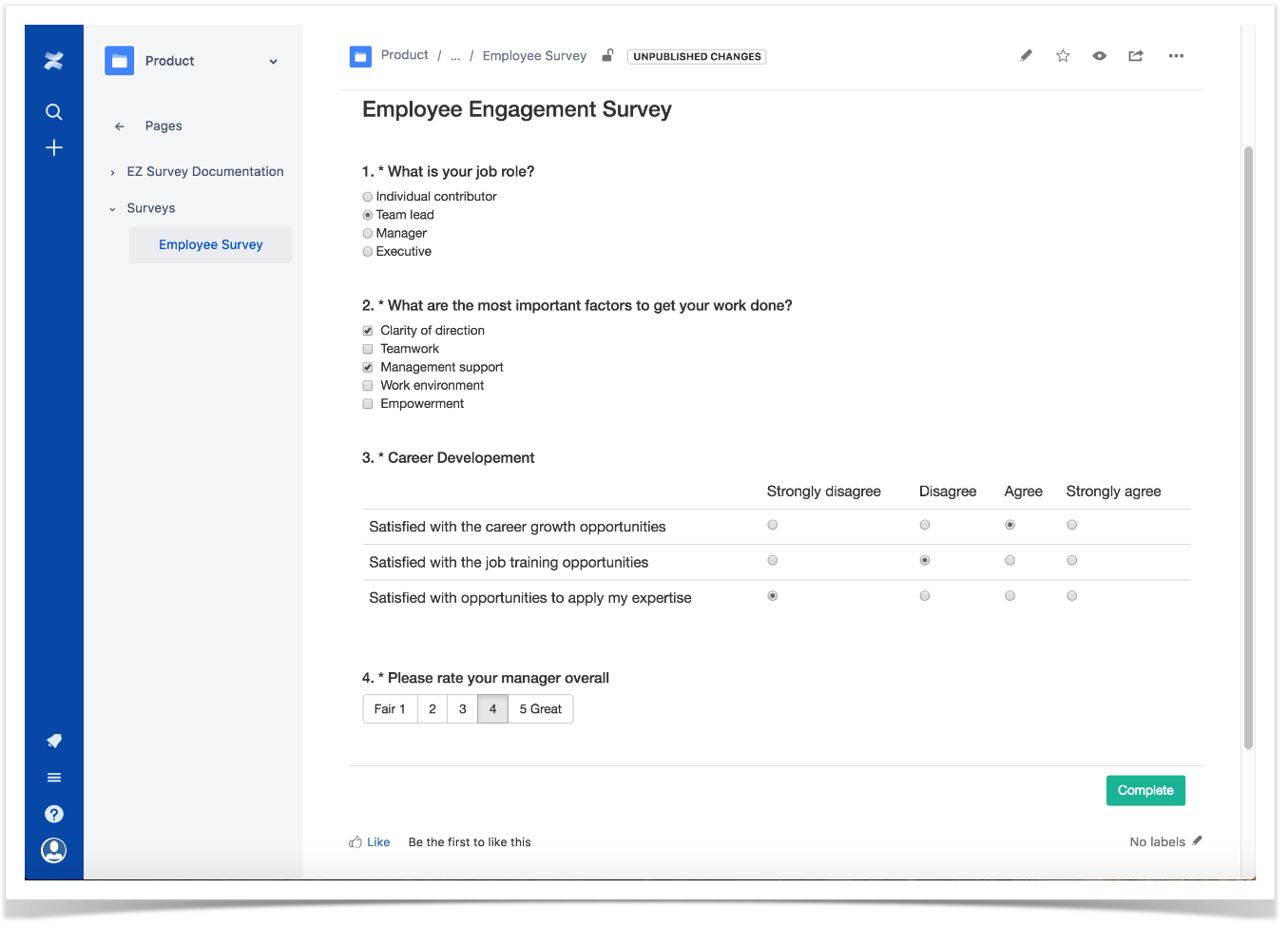Rate manager 4
Image resolution: width=1288 pixels, height=927 pixels.
pyautogui.click(x=493, y=709)
